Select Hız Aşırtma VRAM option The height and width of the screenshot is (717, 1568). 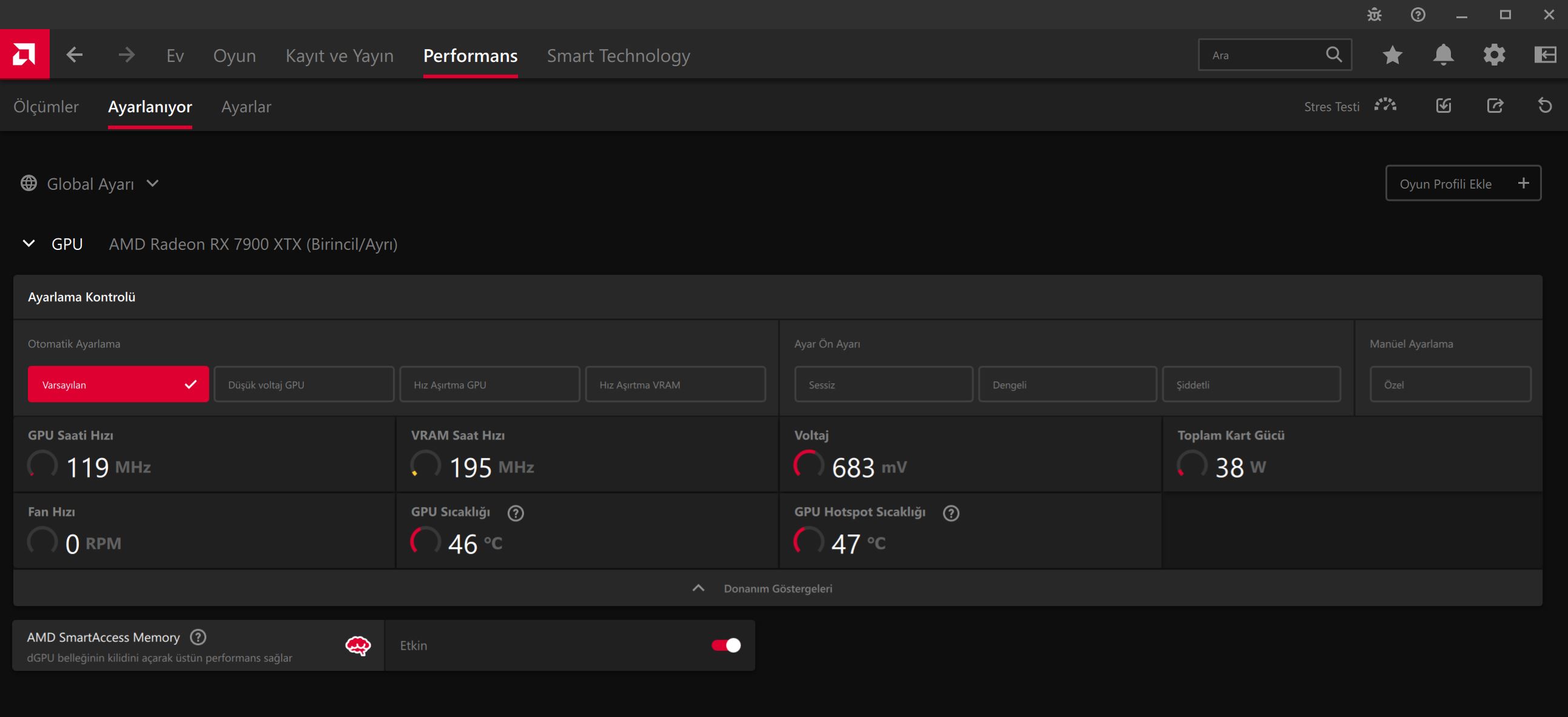click(675, 384)
